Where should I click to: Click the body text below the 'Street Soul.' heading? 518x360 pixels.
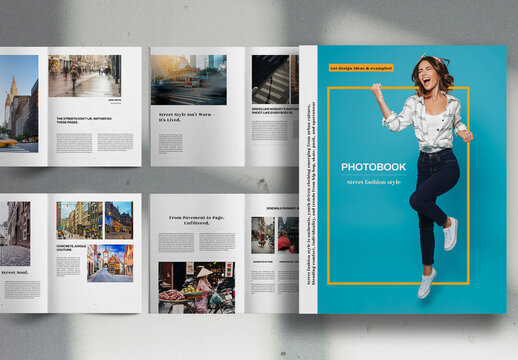(22, 289)
